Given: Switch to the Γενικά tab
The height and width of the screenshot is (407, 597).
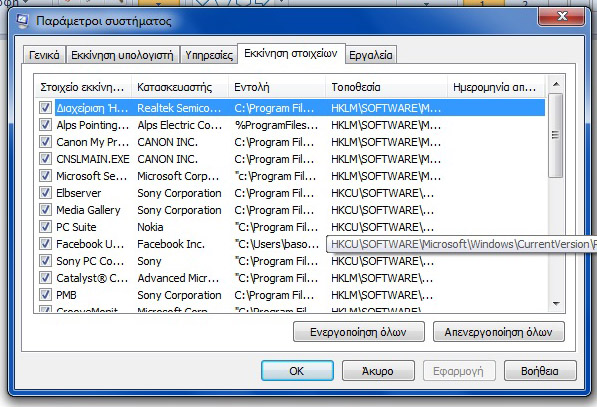Looking at the screenshot, I should 44,55.
